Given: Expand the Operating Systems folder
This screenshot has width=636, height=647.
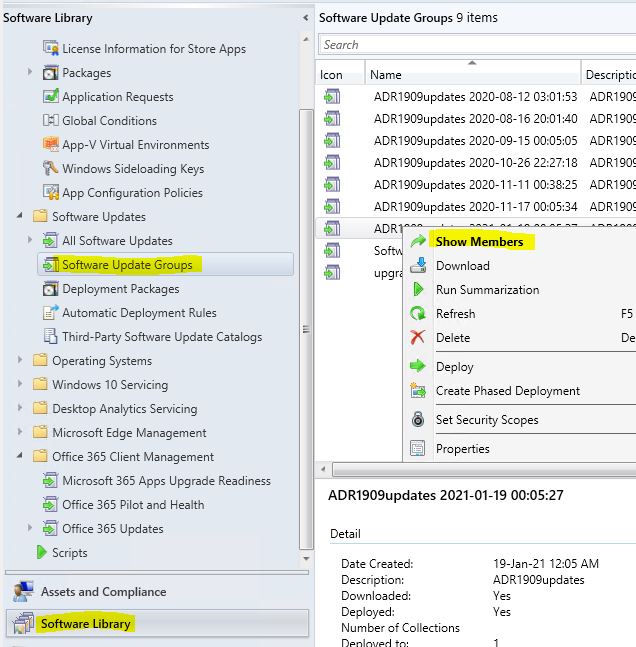Looking at the screenshot, I should tap(19, 360).
